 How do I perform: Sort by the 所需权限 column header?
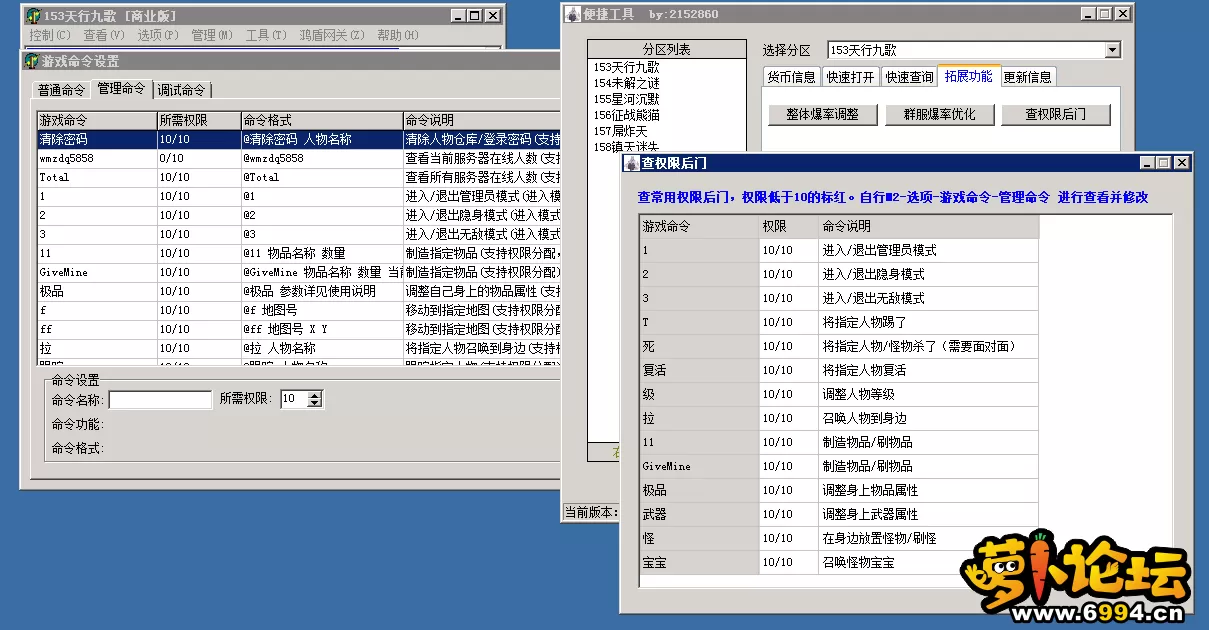(x=198, y=120)
